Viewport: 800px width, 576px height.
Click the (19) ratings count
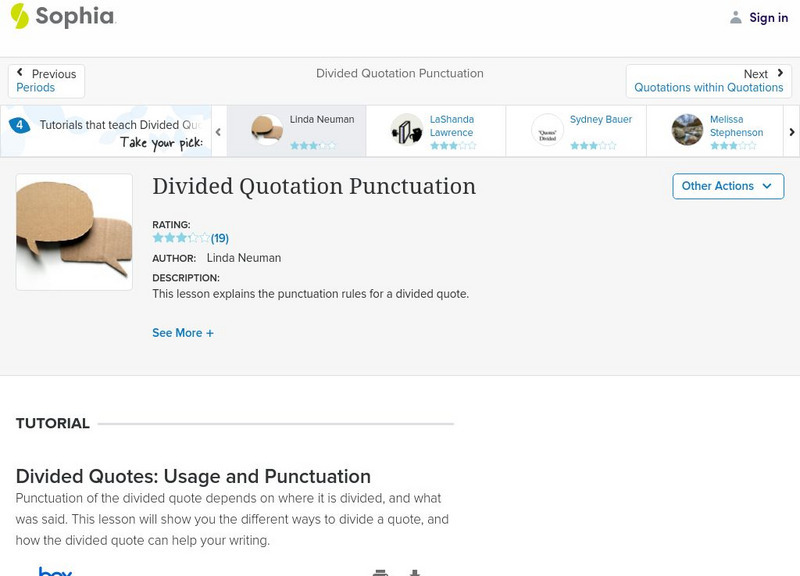coord(220,238)
